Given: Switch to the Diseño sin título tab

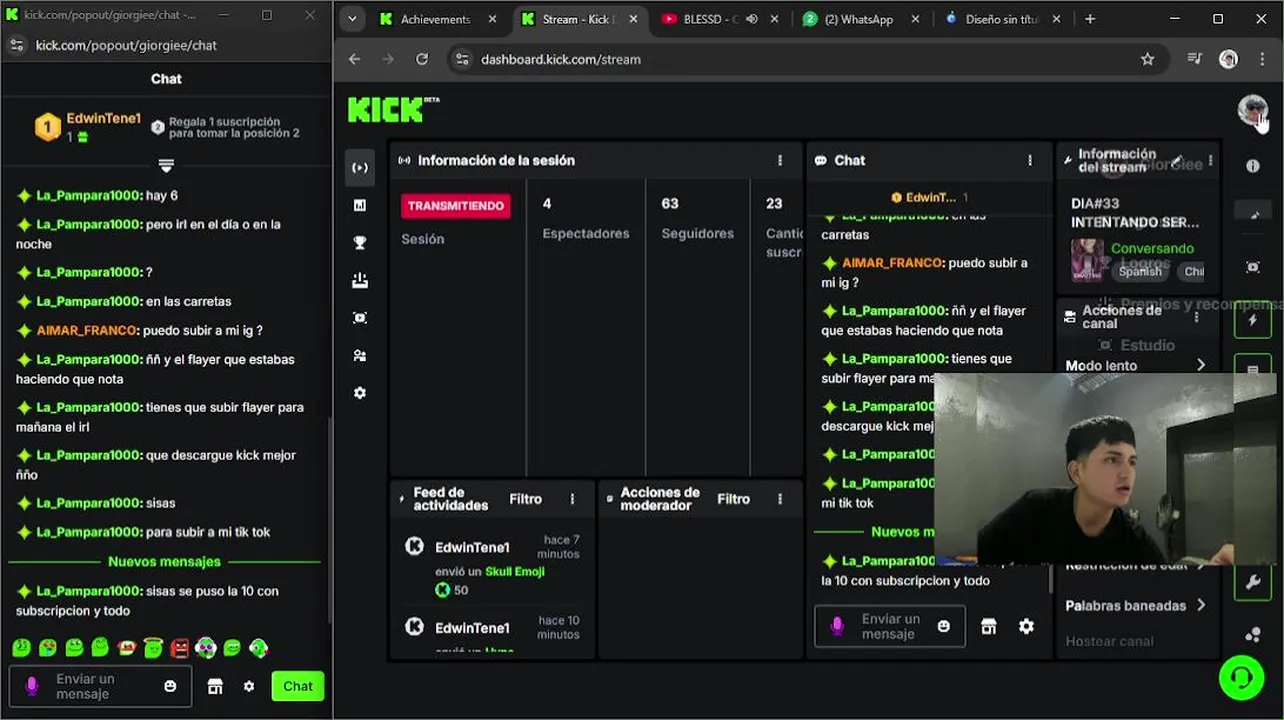Looking at the screenshot, I should point(1000,19).
